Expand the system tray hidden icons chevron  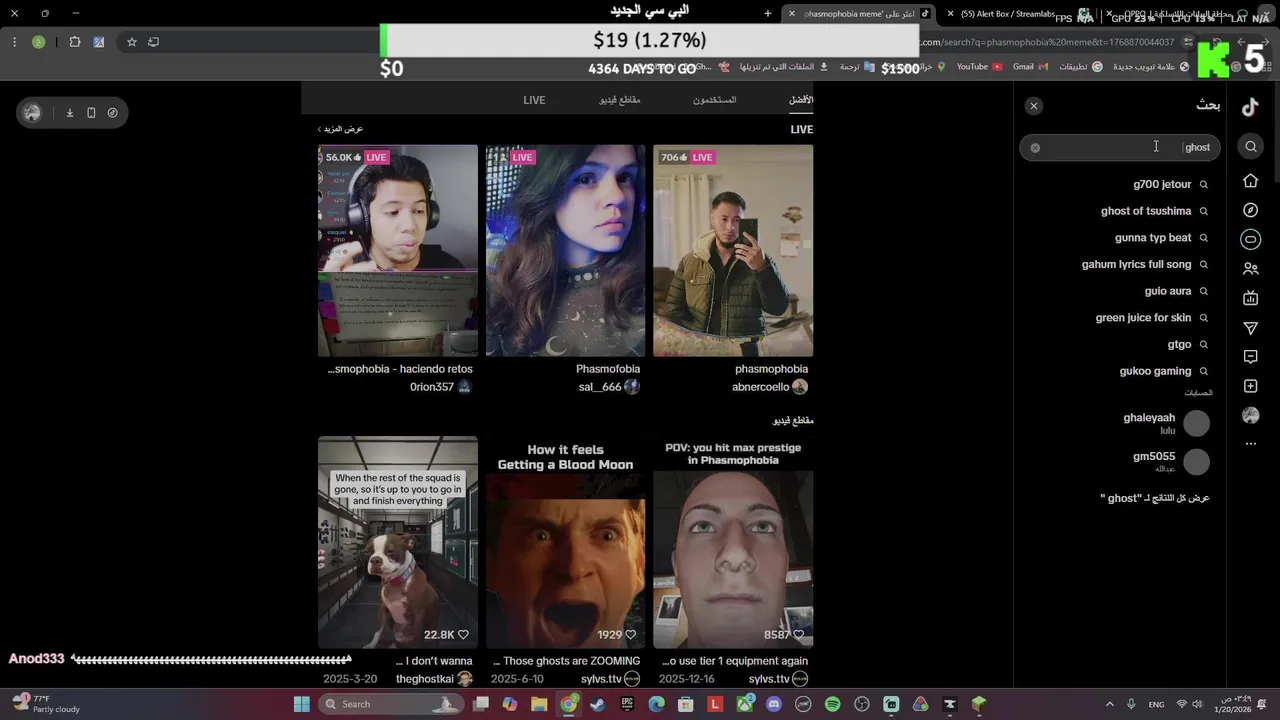tap(1109, 704)
